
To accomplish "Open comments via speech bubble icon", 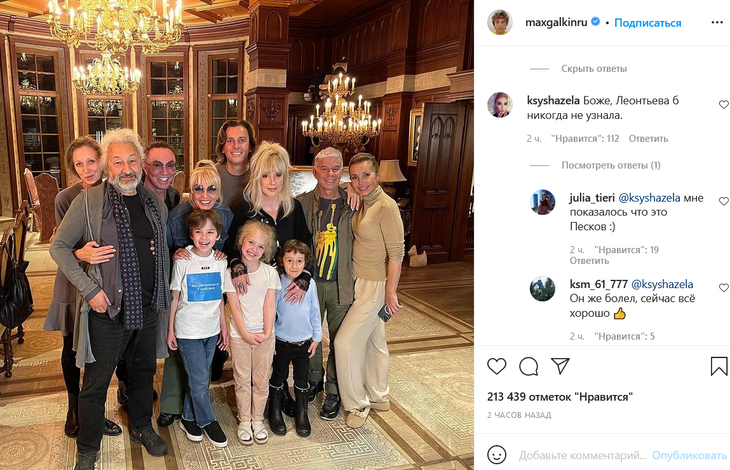I will [528, 366].
